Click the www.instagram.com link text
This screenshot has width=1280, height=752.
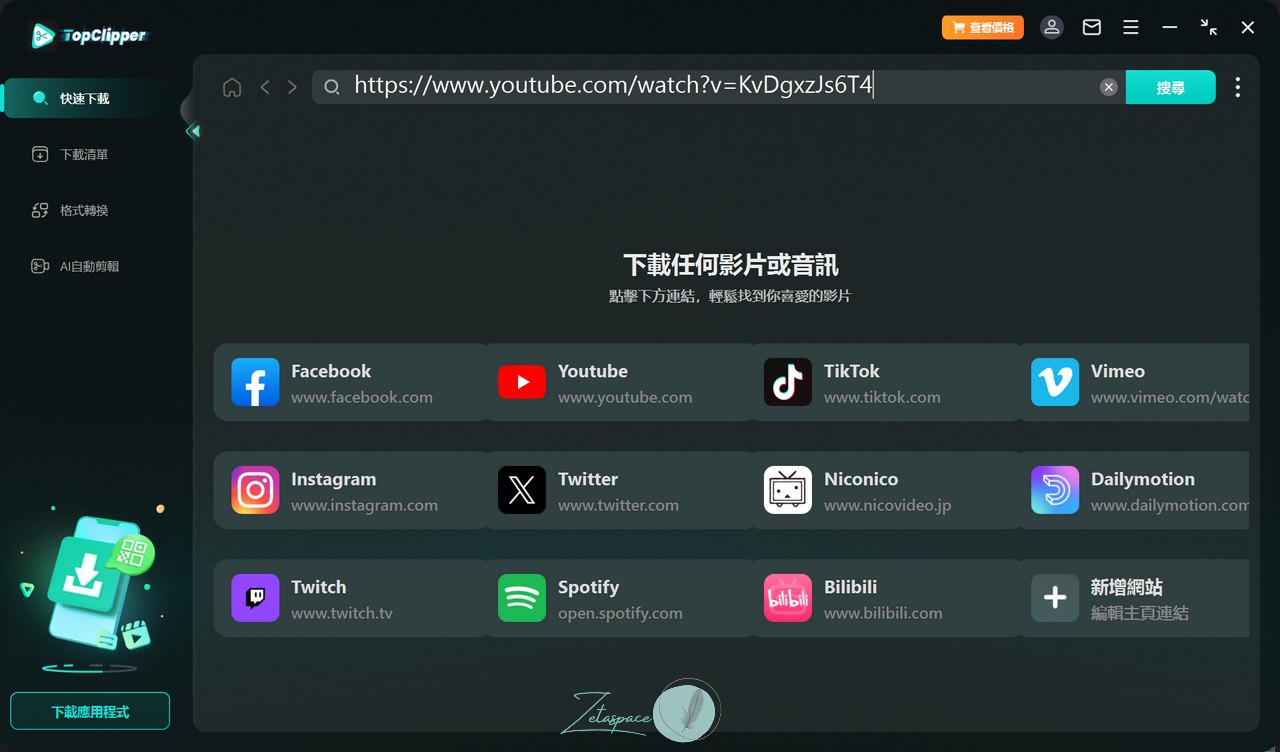364,505
